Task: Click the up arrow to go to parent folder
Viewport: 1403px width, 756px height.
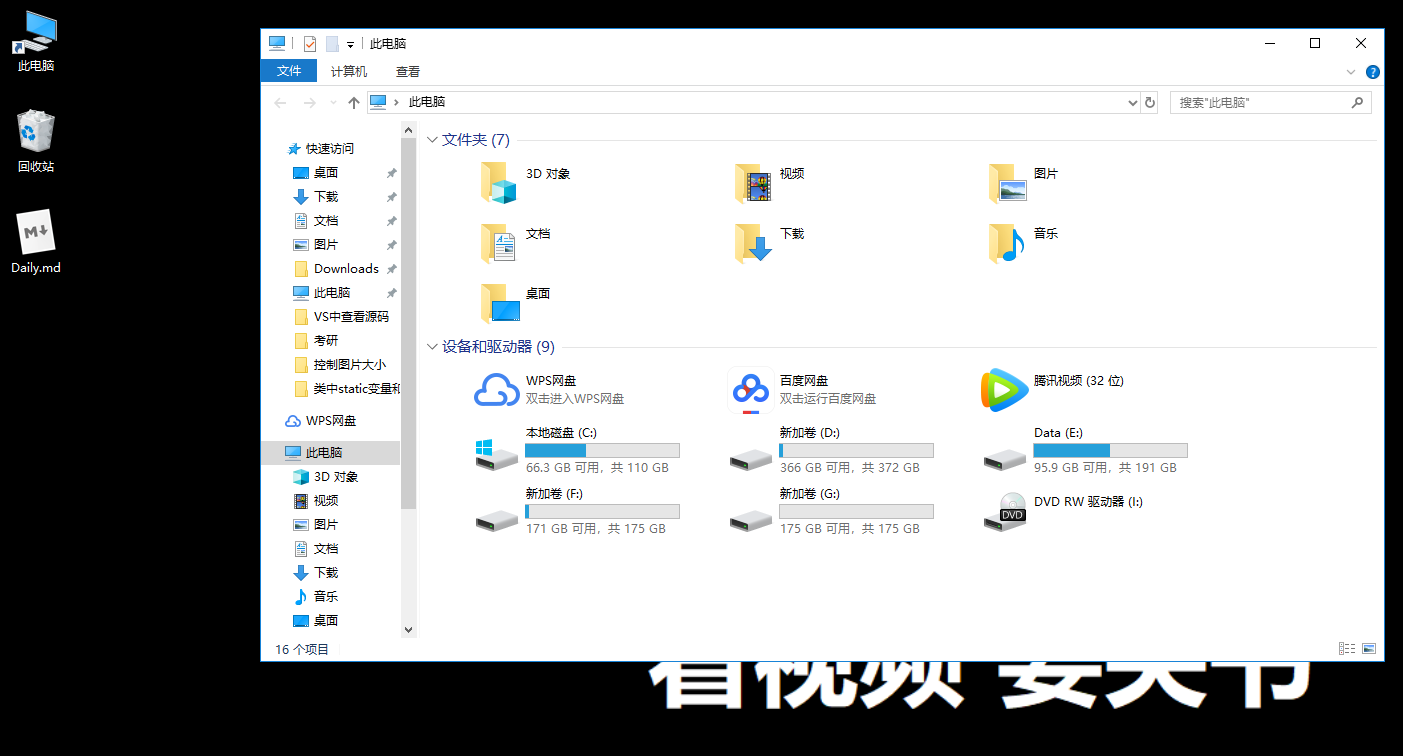Action: pyautogui.click(x=354, y=102)
